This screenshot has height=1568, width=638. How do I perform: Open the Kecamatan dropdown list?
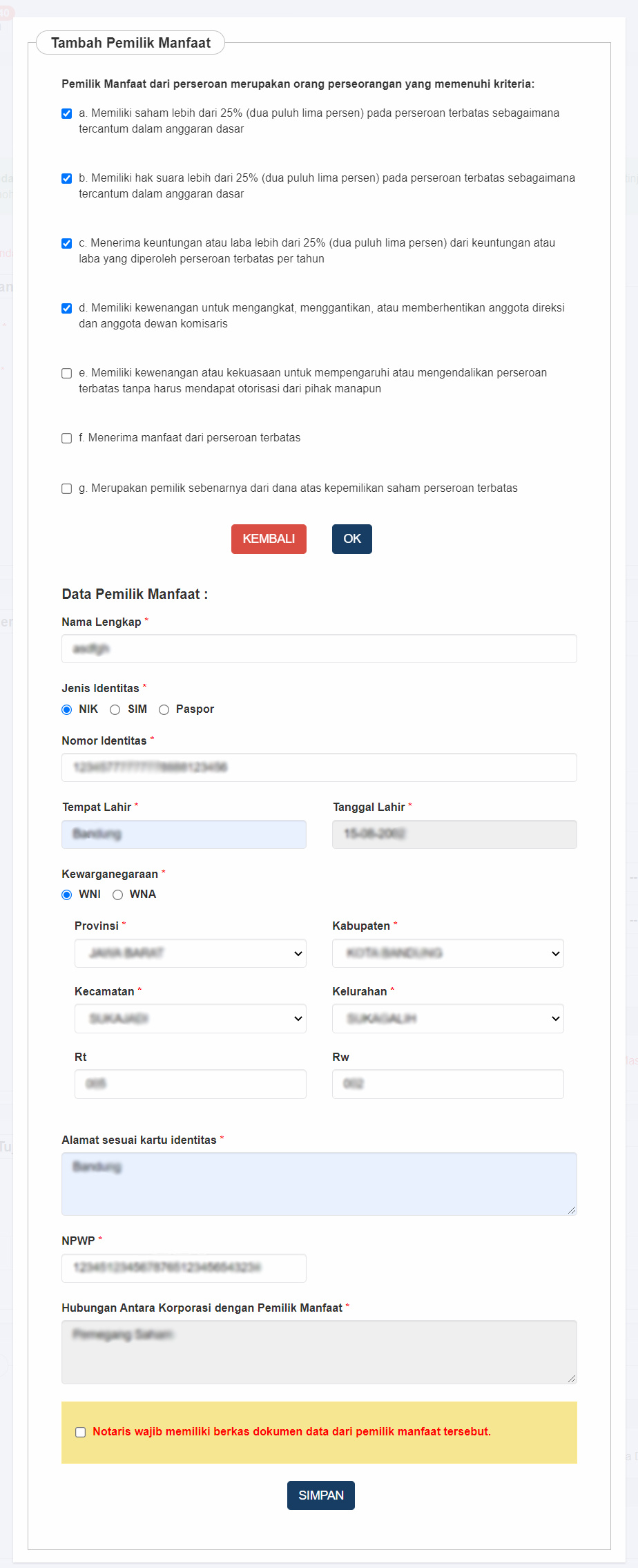(x=190, y=1019)
